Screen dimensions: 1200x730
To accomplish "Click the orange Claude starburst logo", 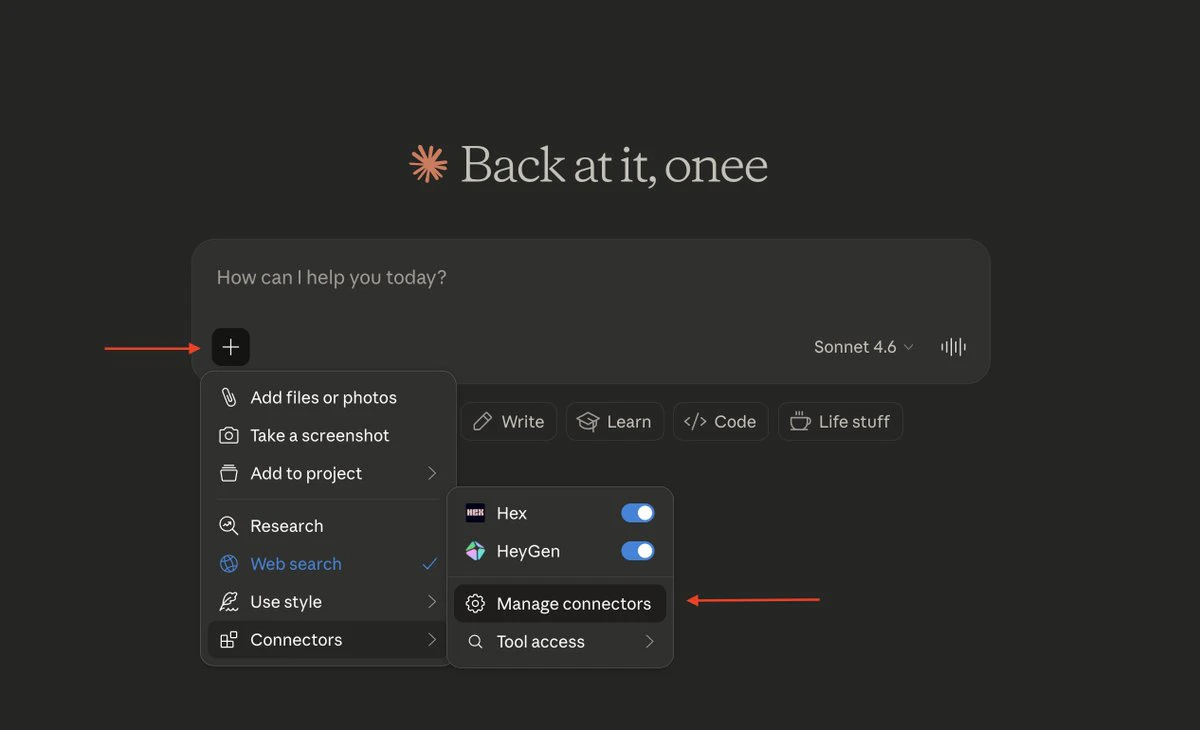I will (429, 164).
